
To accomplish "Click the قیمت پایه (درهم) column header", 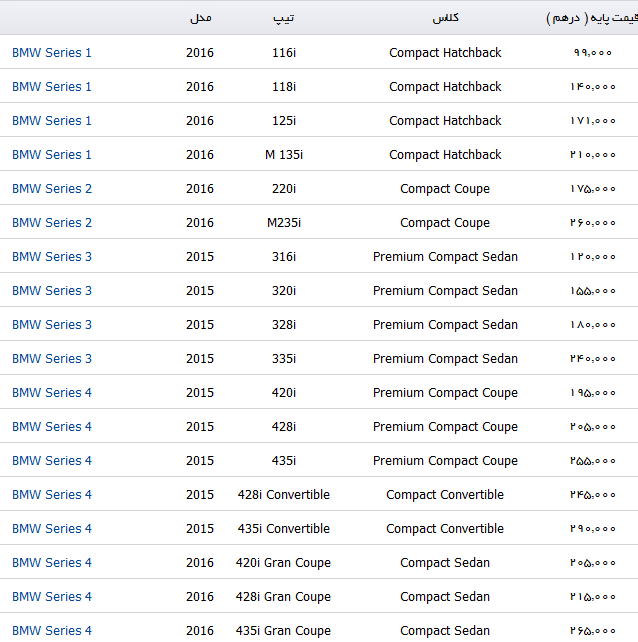I will 592,18.
